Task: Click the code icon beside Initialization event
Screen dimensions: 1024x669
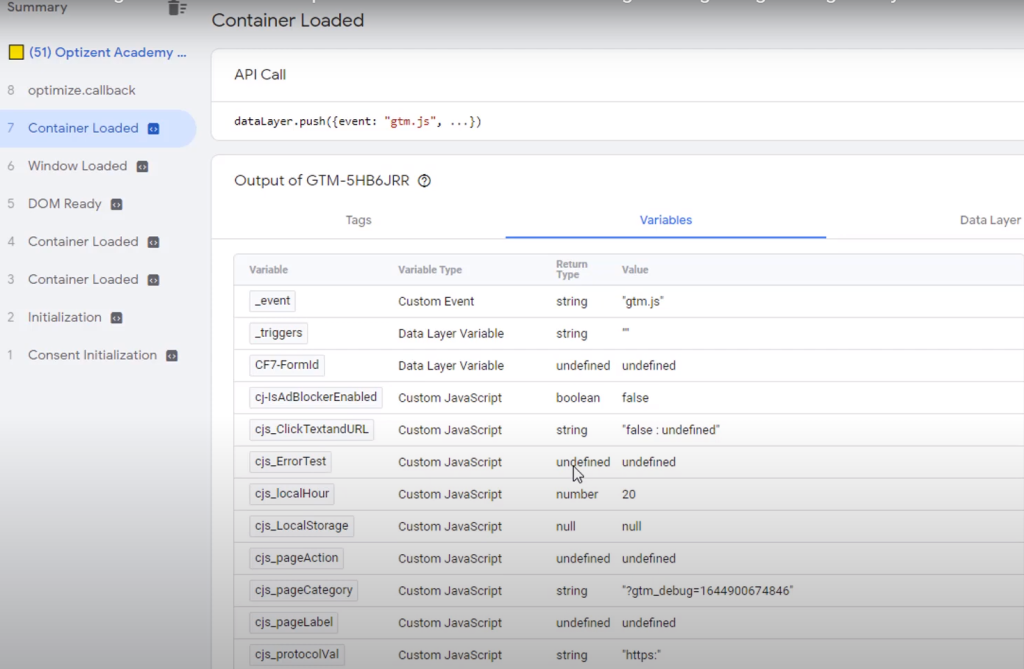Action: coord(116,318)
